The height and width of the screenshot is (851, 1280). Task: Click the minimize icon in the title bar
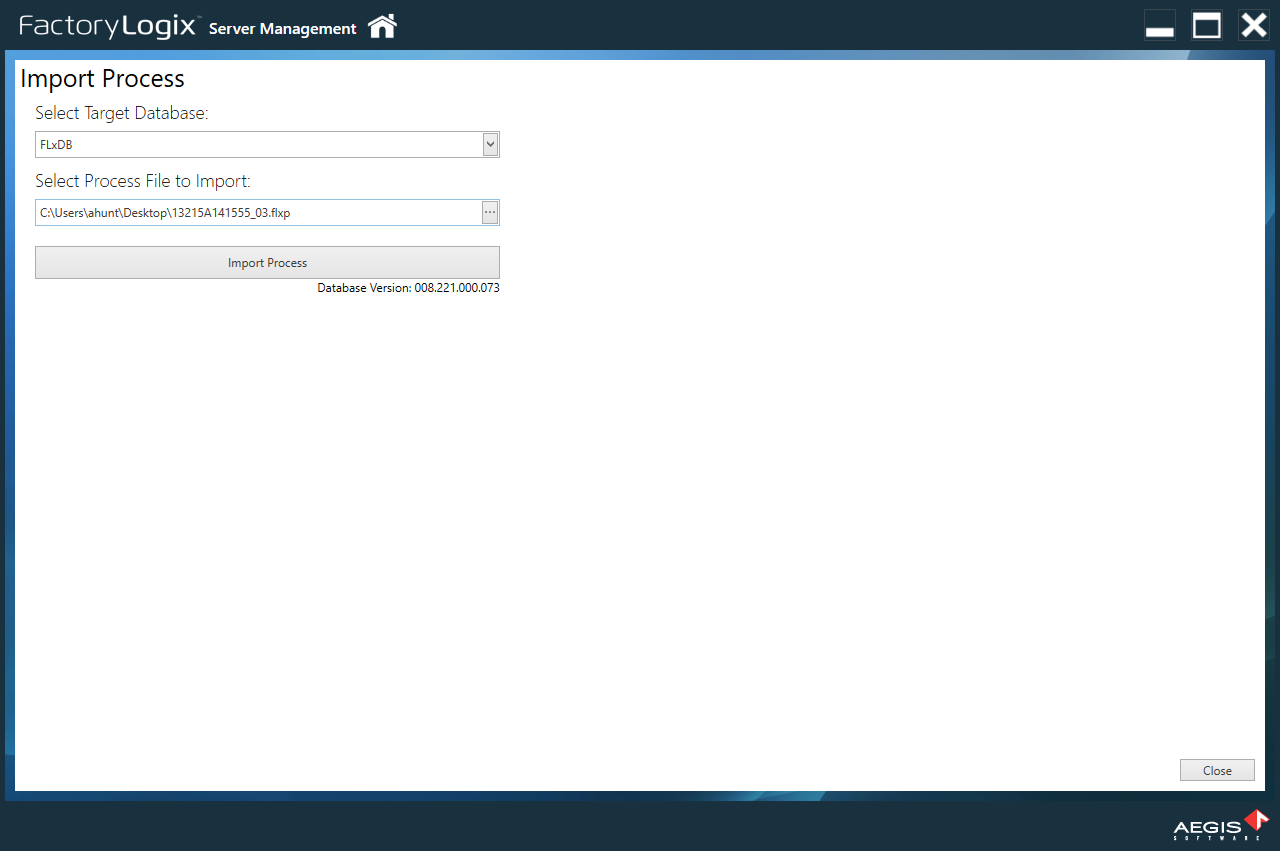[x=1159, y=25]
